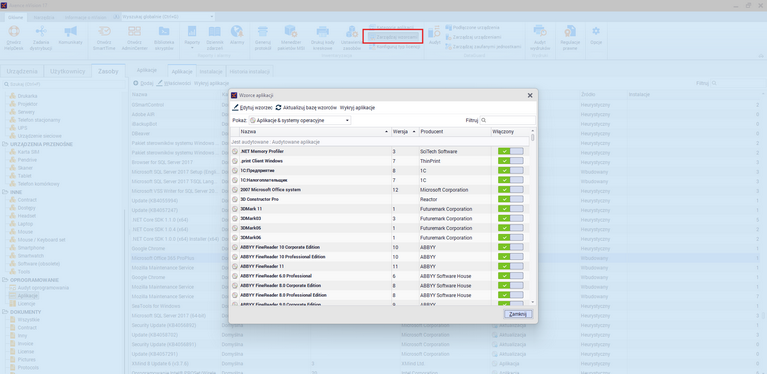Click the Zadania dystrybucji ribbon icon
Image resolution: width=767 pixels, height=374 pixels.
pos(41,32)
